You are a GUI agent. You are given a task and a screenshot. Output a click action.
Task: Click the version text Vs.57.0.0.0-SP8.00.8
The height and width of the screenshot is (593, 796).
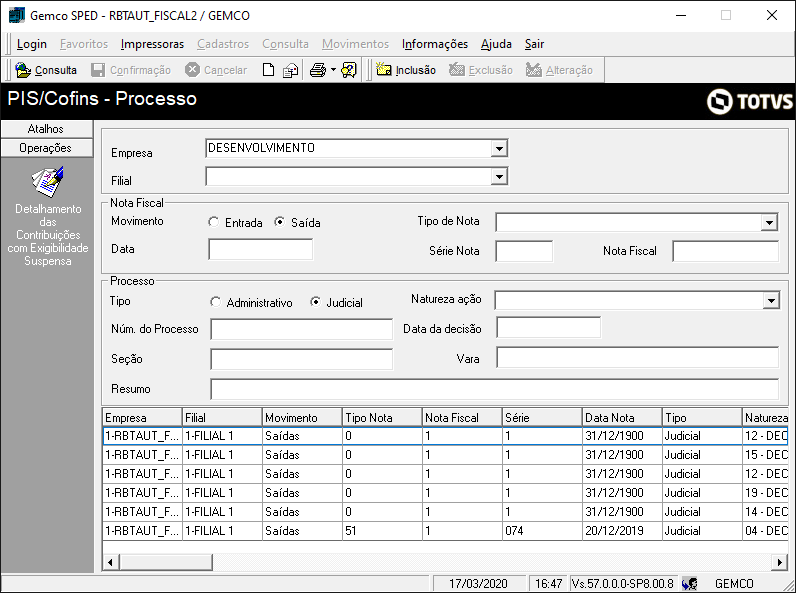[623, 583]
